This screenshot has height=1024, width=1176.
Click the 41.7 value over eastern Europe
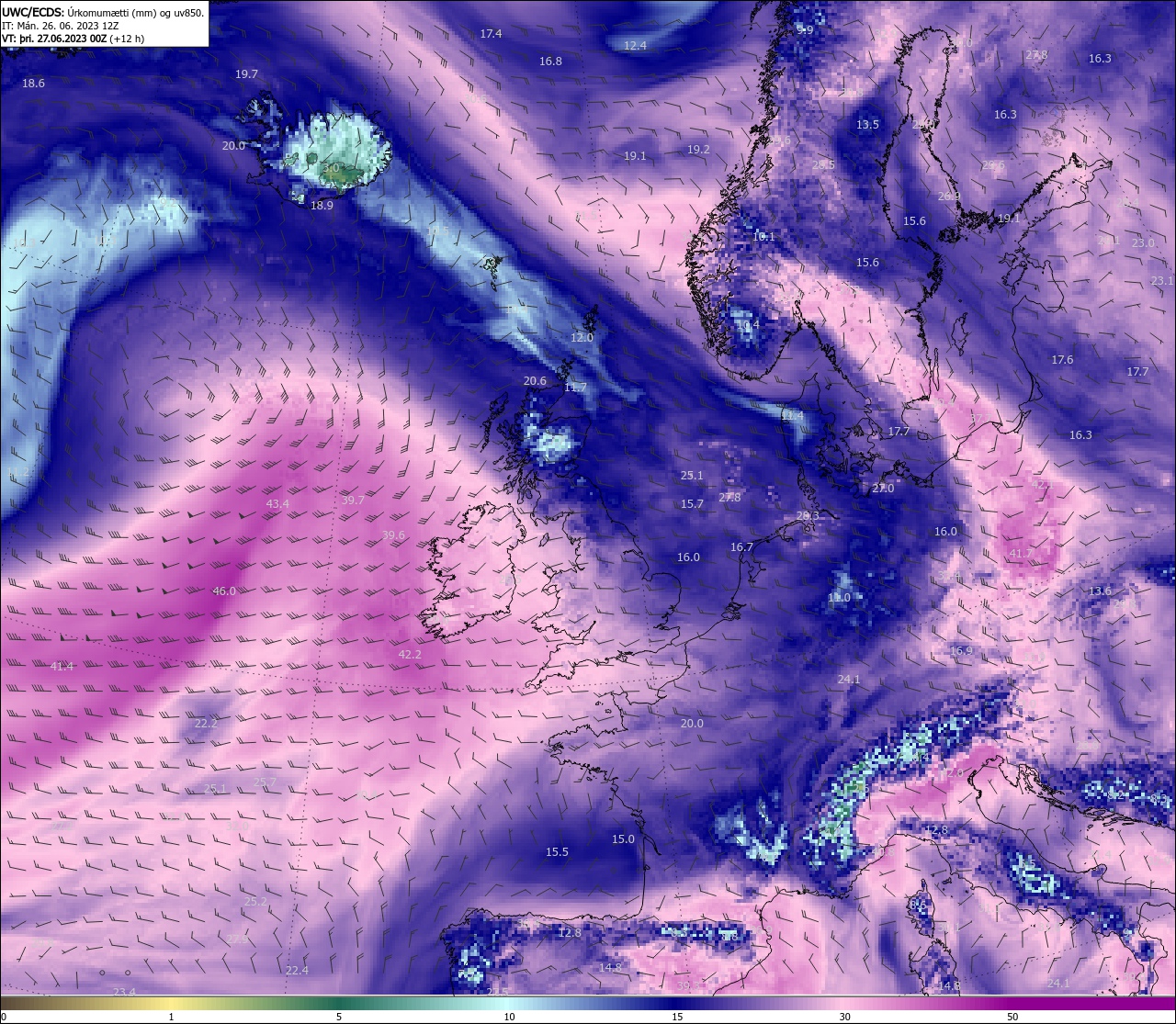(1020, 554)
